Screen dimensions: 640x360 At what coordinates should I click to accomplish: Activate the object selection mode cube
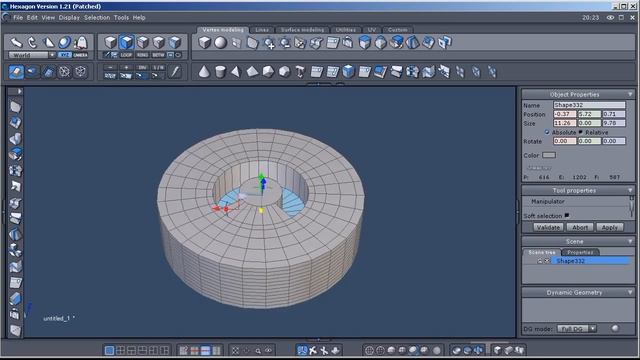point(111,42)
